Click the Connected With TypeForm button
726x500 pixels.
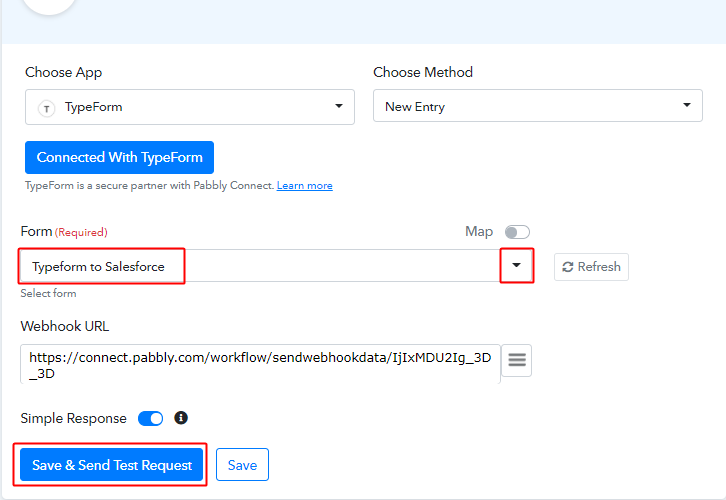(119, 157)
